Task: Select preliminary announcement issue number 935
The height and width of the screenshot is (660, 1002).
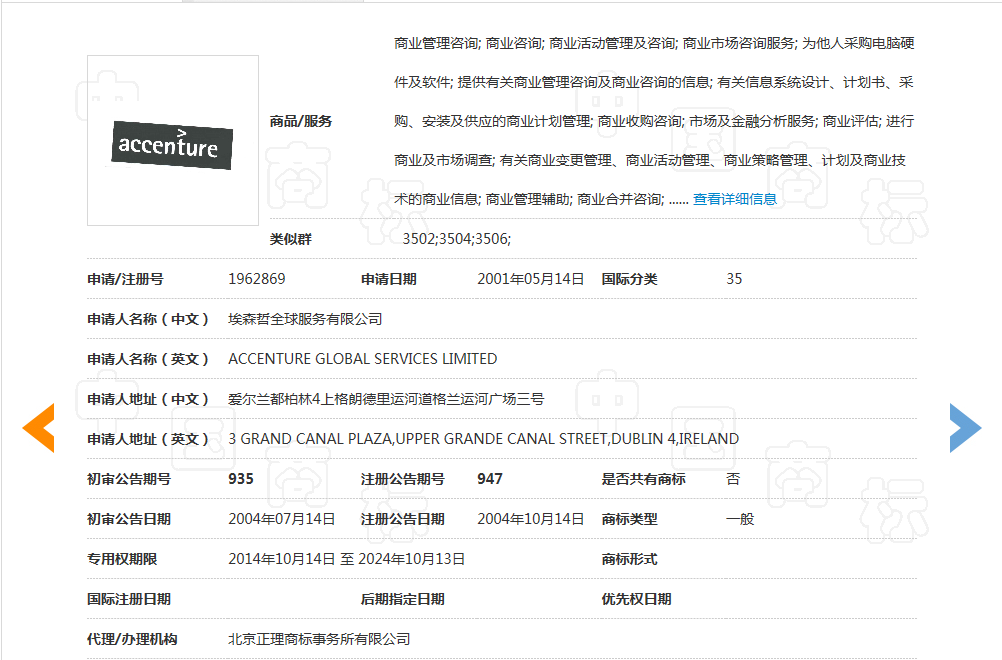Action: (x=241, y=479)
